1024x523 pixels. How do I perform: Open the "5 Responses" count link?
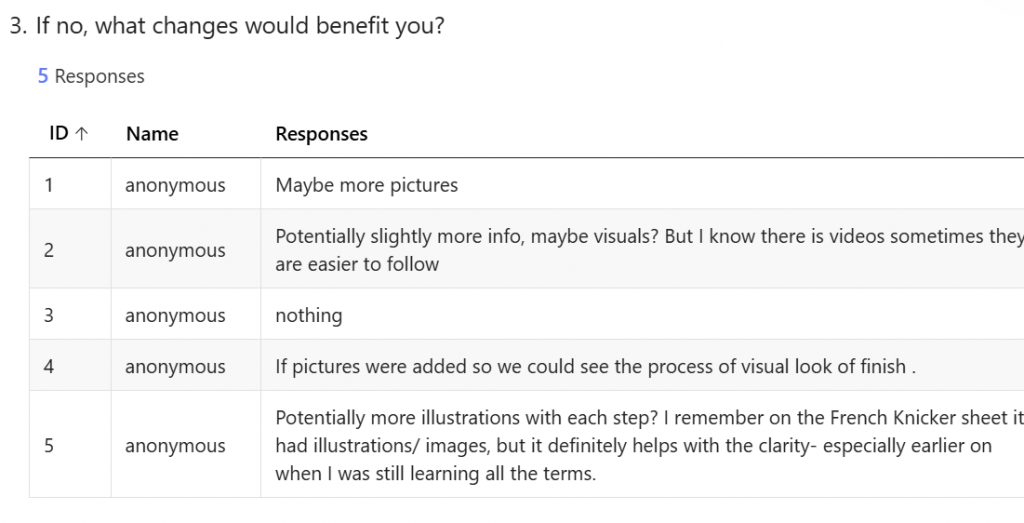coord(91,76)
